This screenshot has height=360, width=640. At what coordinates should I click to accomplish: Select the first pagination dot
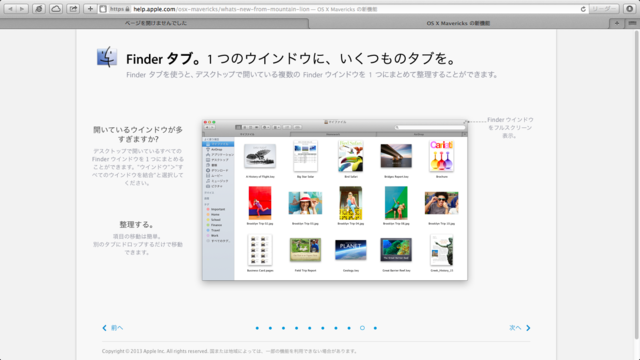tap(257, 328)
